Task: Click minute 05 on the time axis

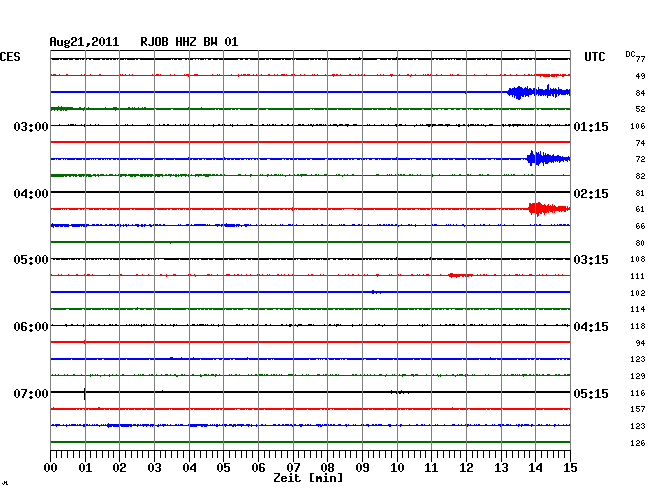Action: 223,468
